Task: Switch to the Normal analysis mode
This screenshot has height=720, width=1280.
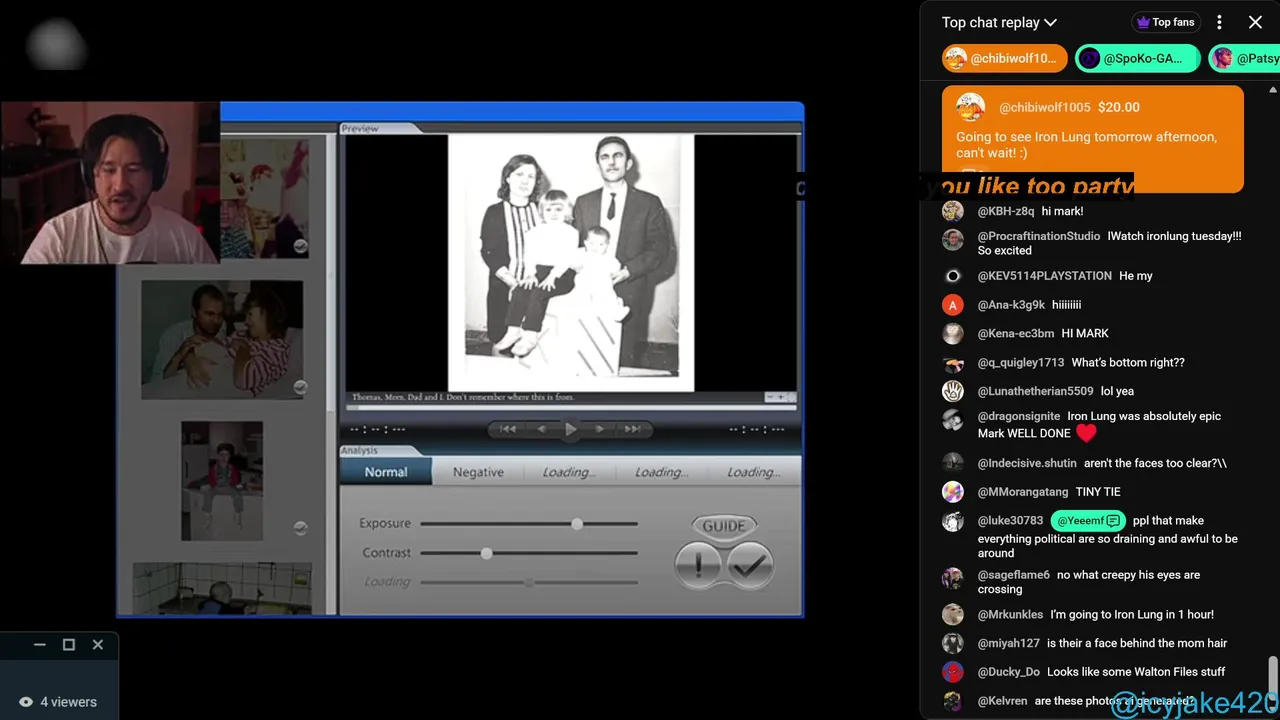Action: [x=386, y=472]
